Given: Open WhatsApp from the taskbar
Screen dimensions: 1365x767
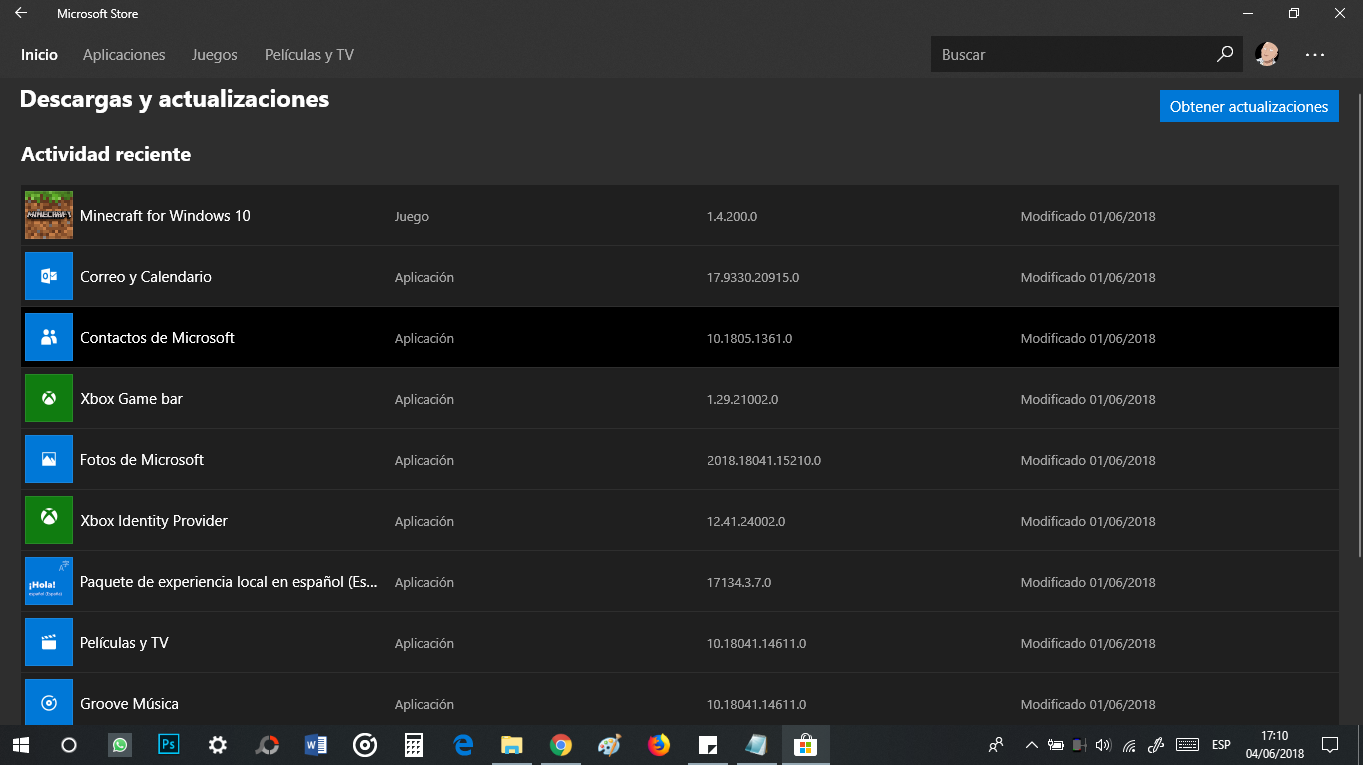Looking at the screenshot, I should (120, 745).
